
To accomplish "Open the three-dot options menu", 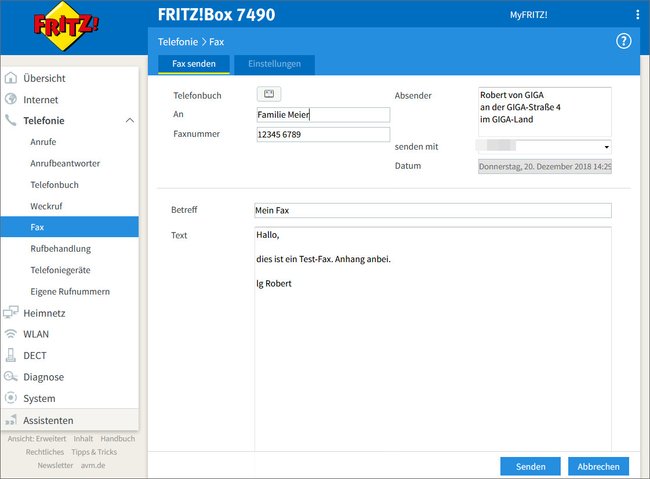I will [x=637, y=15].
